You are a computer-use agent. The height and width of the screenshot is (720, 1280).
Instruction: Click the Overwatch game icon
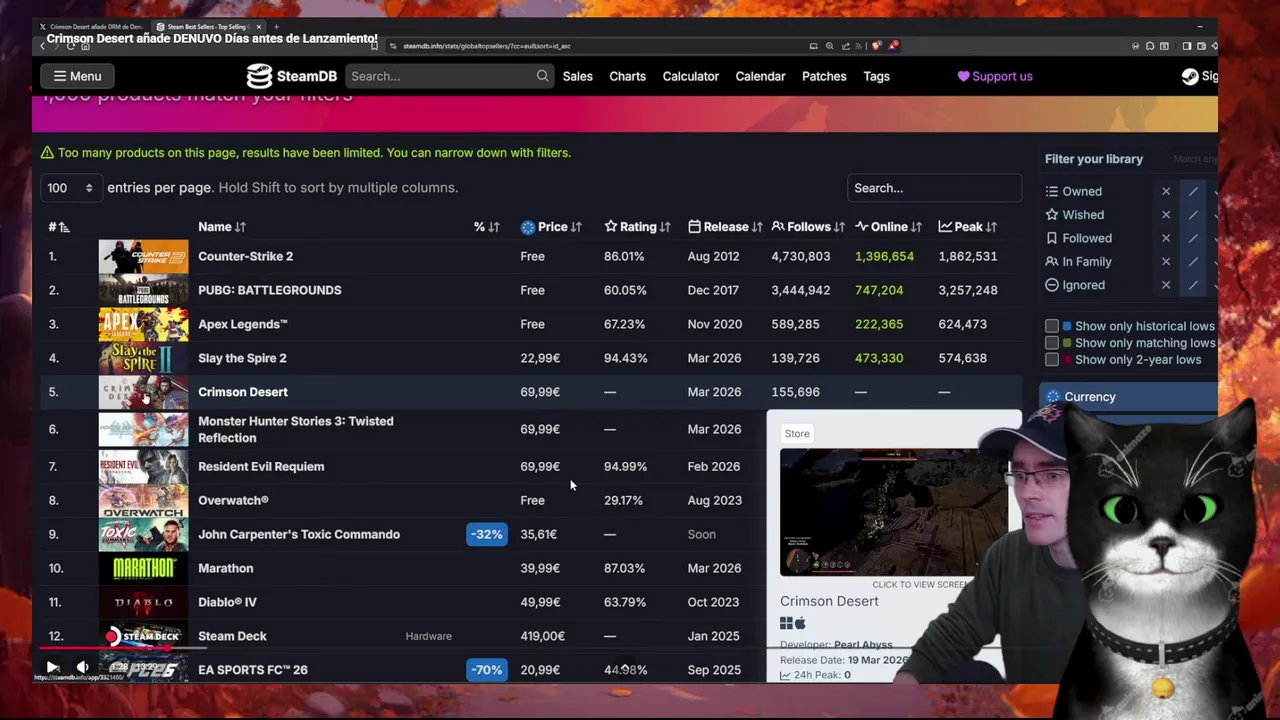point(143,500)
